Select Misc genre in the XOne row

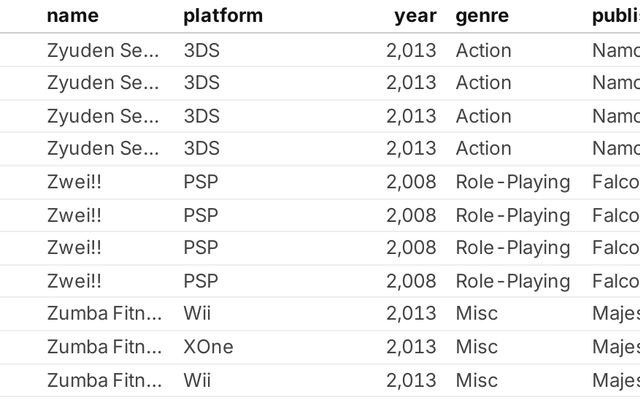pos(476,347)
